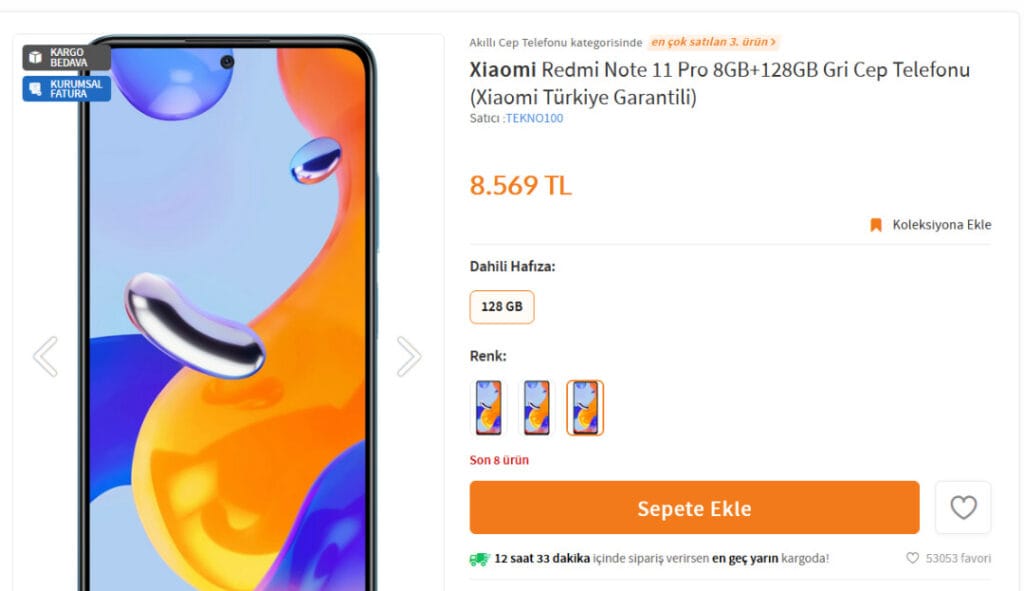The width and height of the screenshot is (1024, 591).
Task: Choose the first color variant thumbnail
Action: [x=488, y=407]
